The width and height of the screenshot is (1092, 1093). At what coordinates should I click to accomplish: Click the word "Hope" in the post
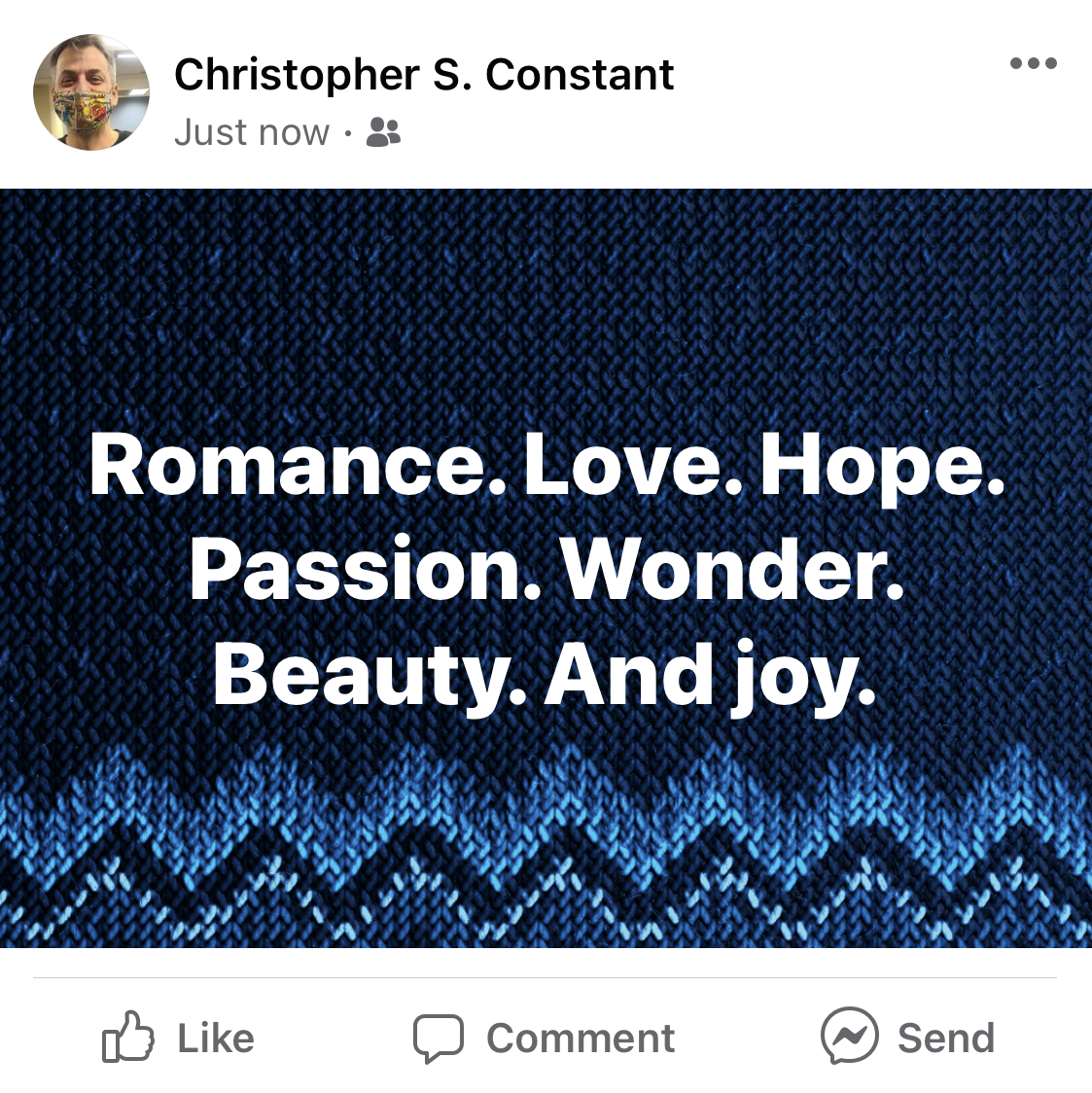coord(873,466)
